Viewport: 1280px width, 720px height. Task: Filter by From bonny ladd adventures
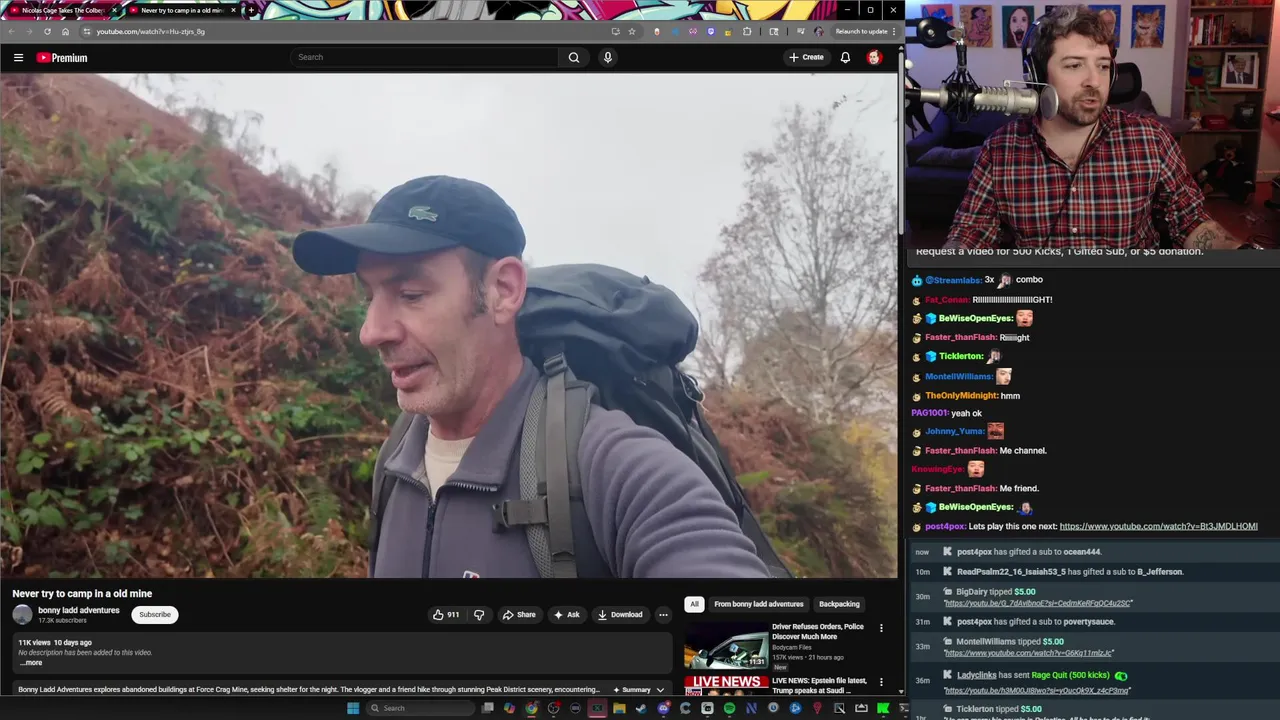click(x=759, y=604)
